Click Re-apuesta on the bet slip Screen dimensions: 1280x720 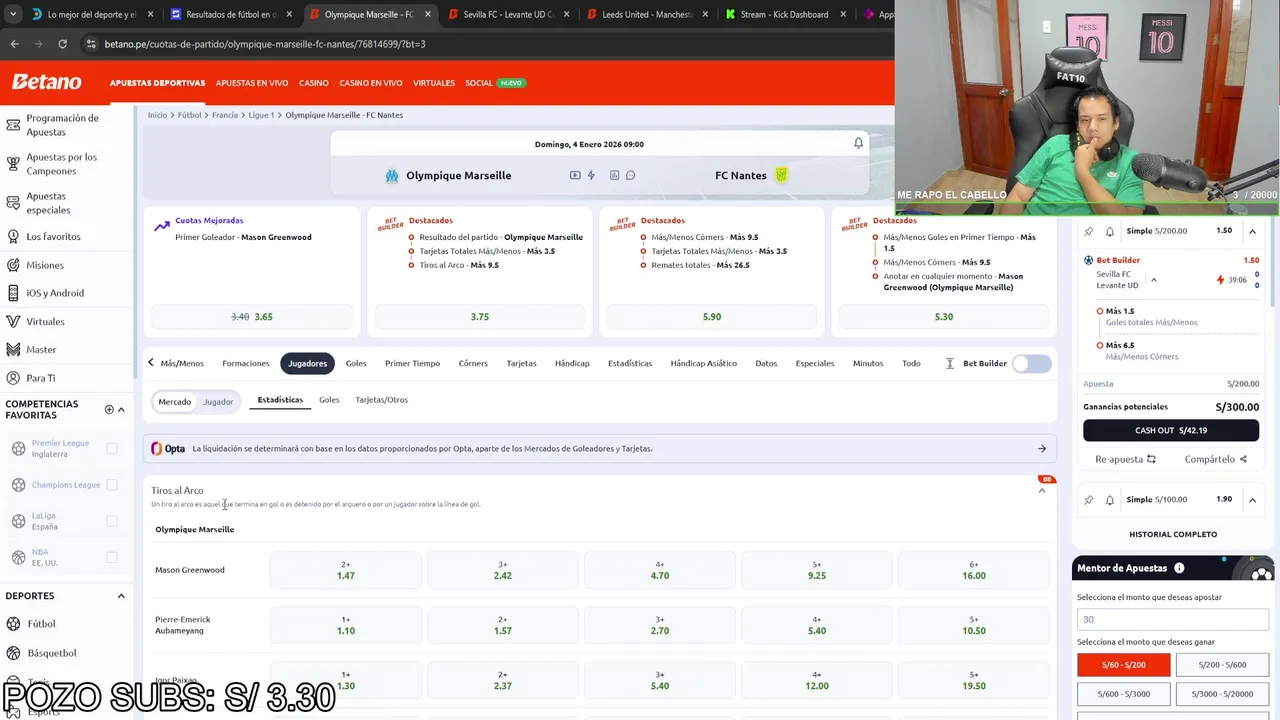(x=1125, y=460)
